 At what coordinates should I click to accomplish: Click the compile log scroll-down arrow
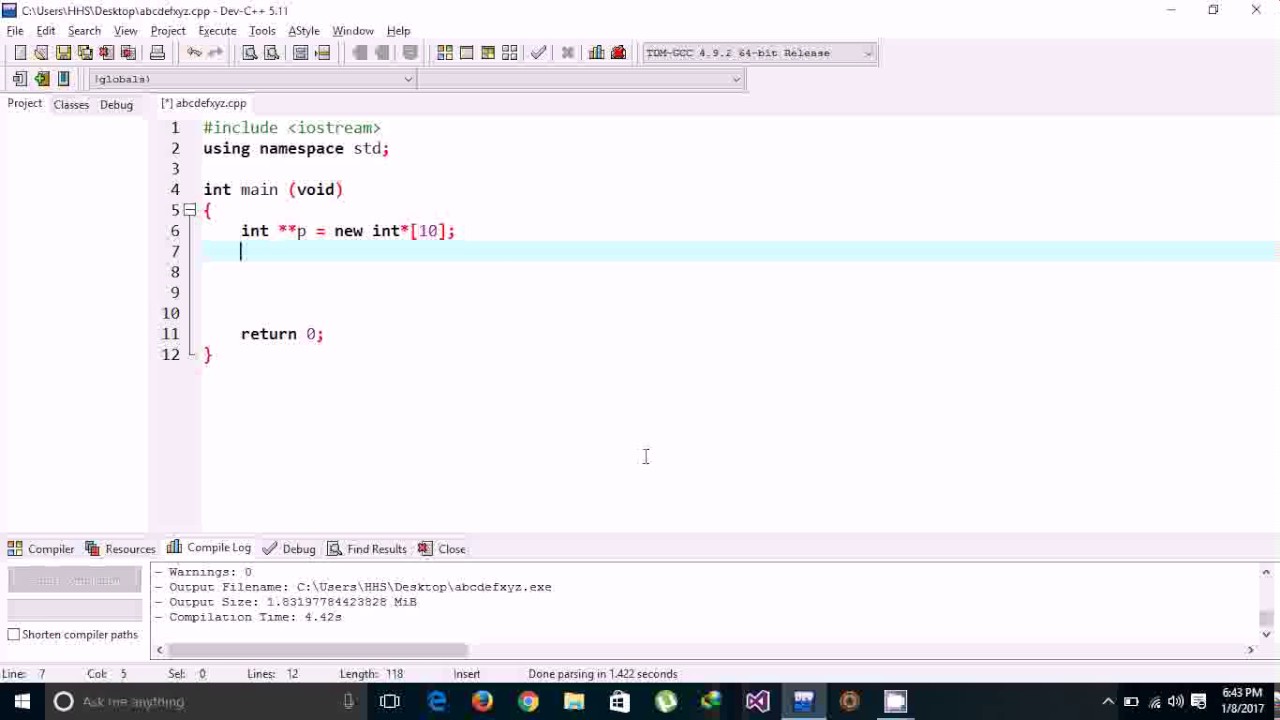(1266, 633)
